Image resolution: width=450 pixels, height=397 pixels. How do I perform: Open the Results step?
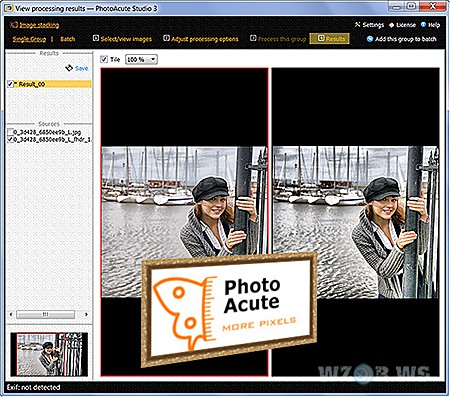(329, 39)
